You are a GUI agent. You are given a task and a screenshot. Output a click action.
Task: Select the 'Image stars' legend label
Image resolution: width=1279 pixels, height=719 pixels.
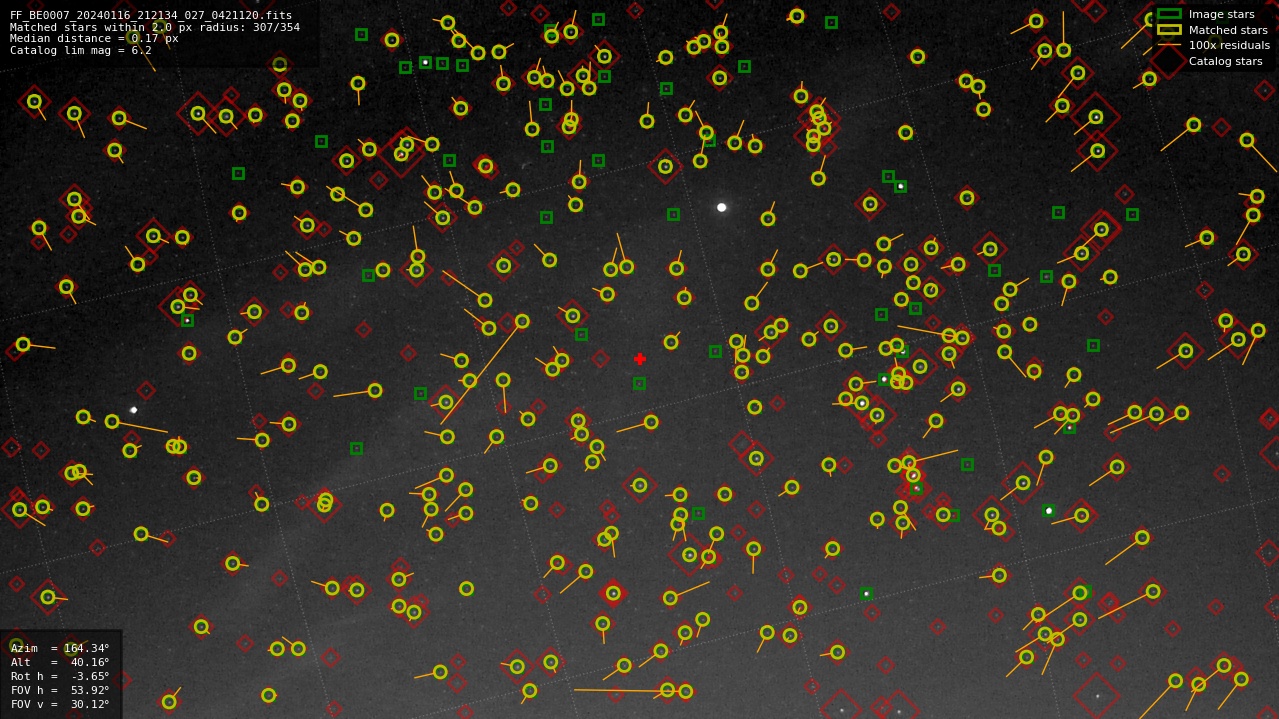(1221, 15)
